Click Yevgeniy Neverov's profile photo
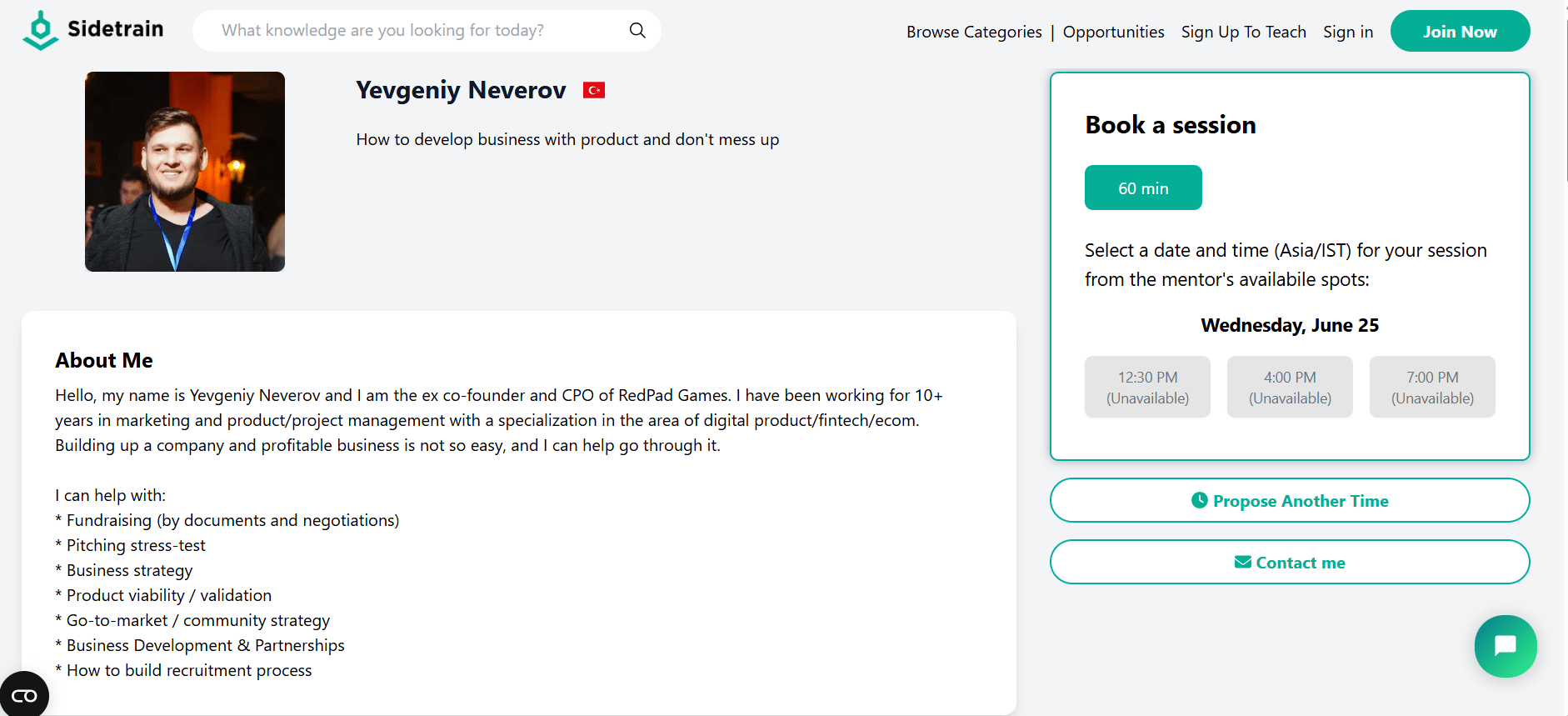 185,172
